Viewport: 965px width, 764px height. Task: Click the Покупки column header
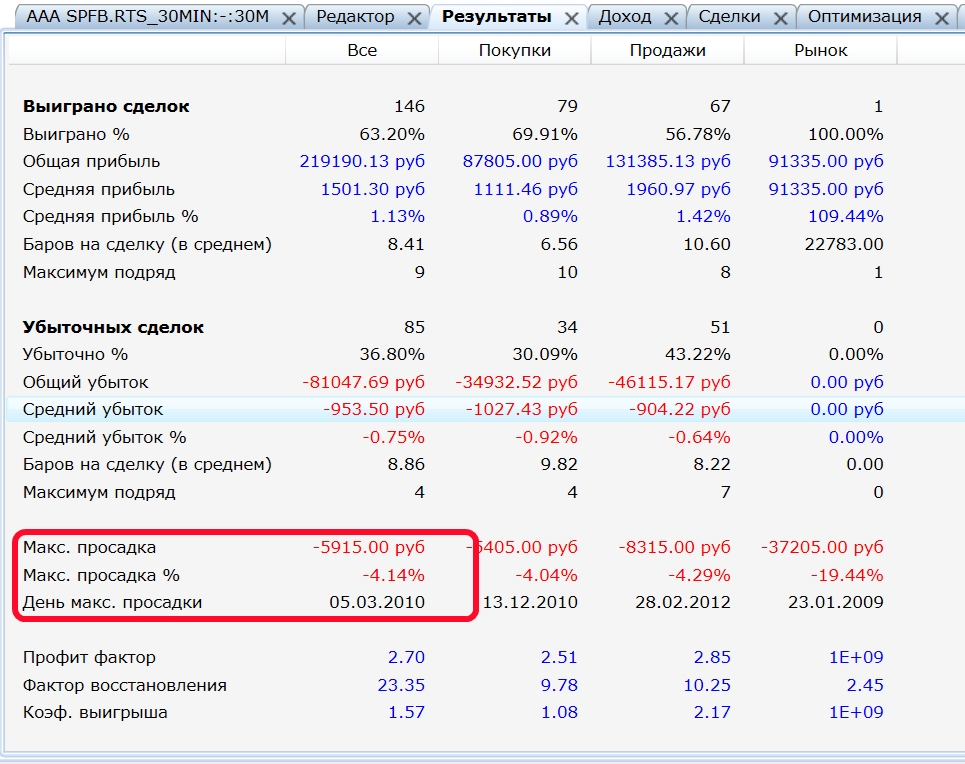click(x=514, y=50)
